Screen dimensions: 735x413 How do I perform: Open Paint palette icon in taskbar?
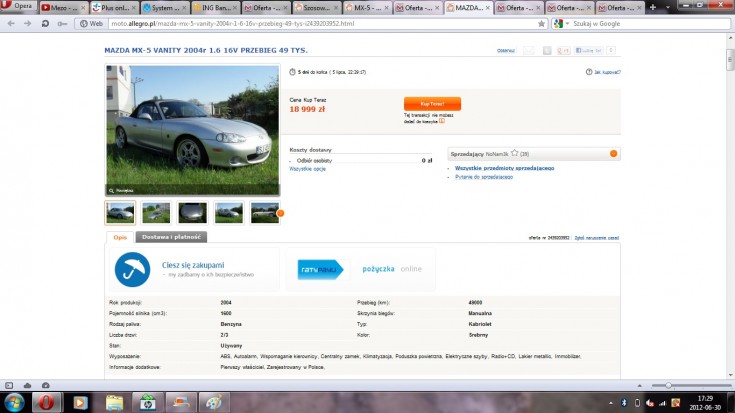tap(214, 403)
